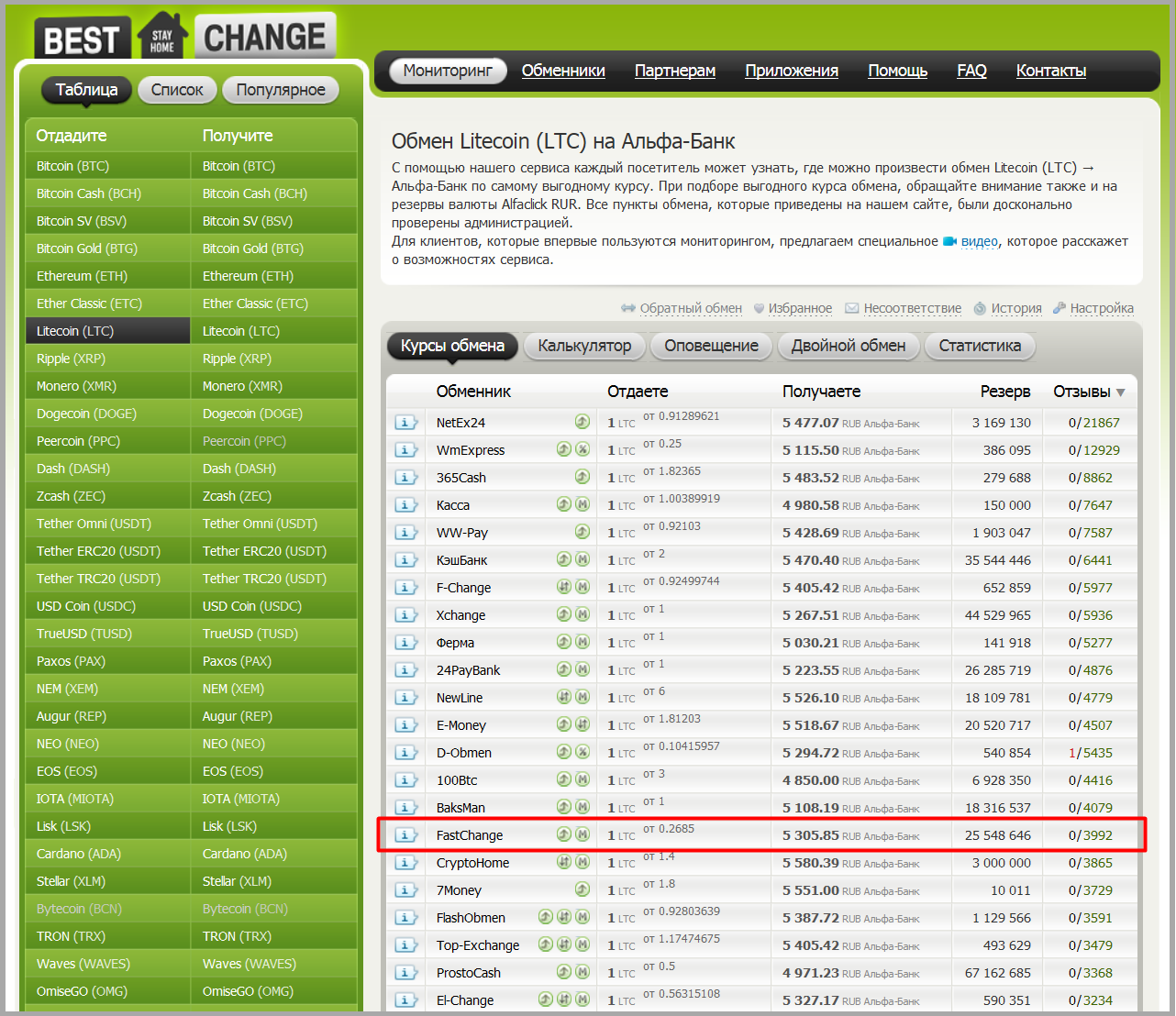This screenshot has width=1176, height=1016.
Task: Open the Калькулятор tab
Action: pos(584,346)
